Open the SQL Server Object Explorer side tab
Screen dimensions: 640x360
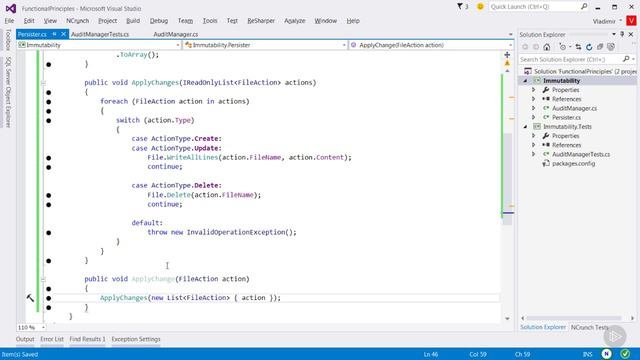pyautogui.click(x=8, y=92)
